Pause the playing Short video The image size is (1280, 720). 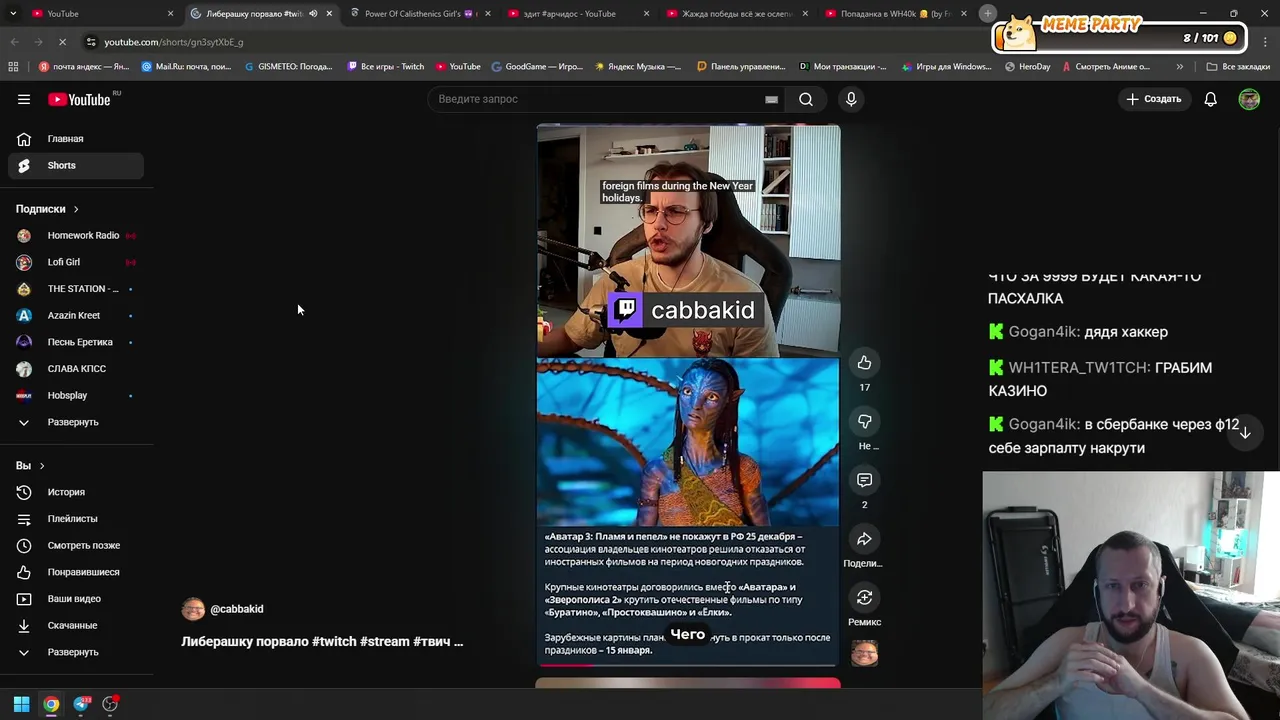(x=688, y=395)
